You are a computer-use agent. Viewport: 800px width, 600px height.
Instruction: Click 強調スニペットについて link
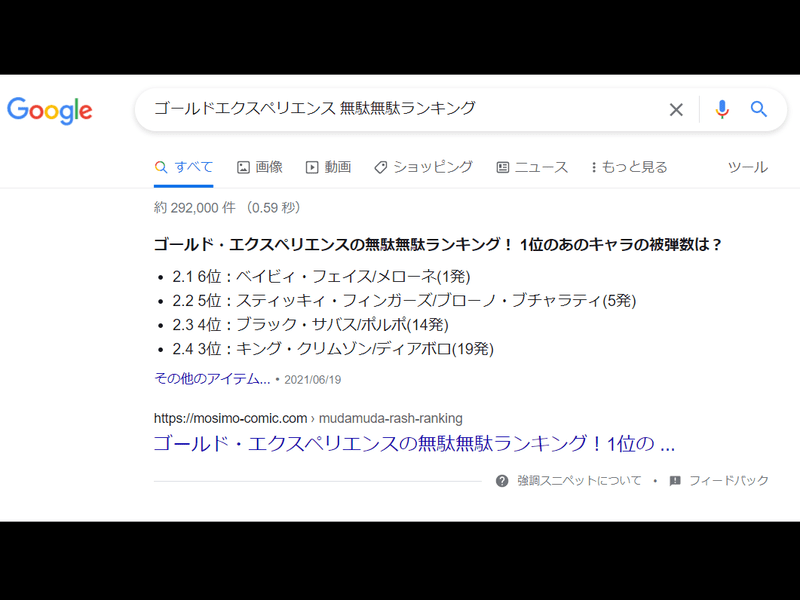579,481
